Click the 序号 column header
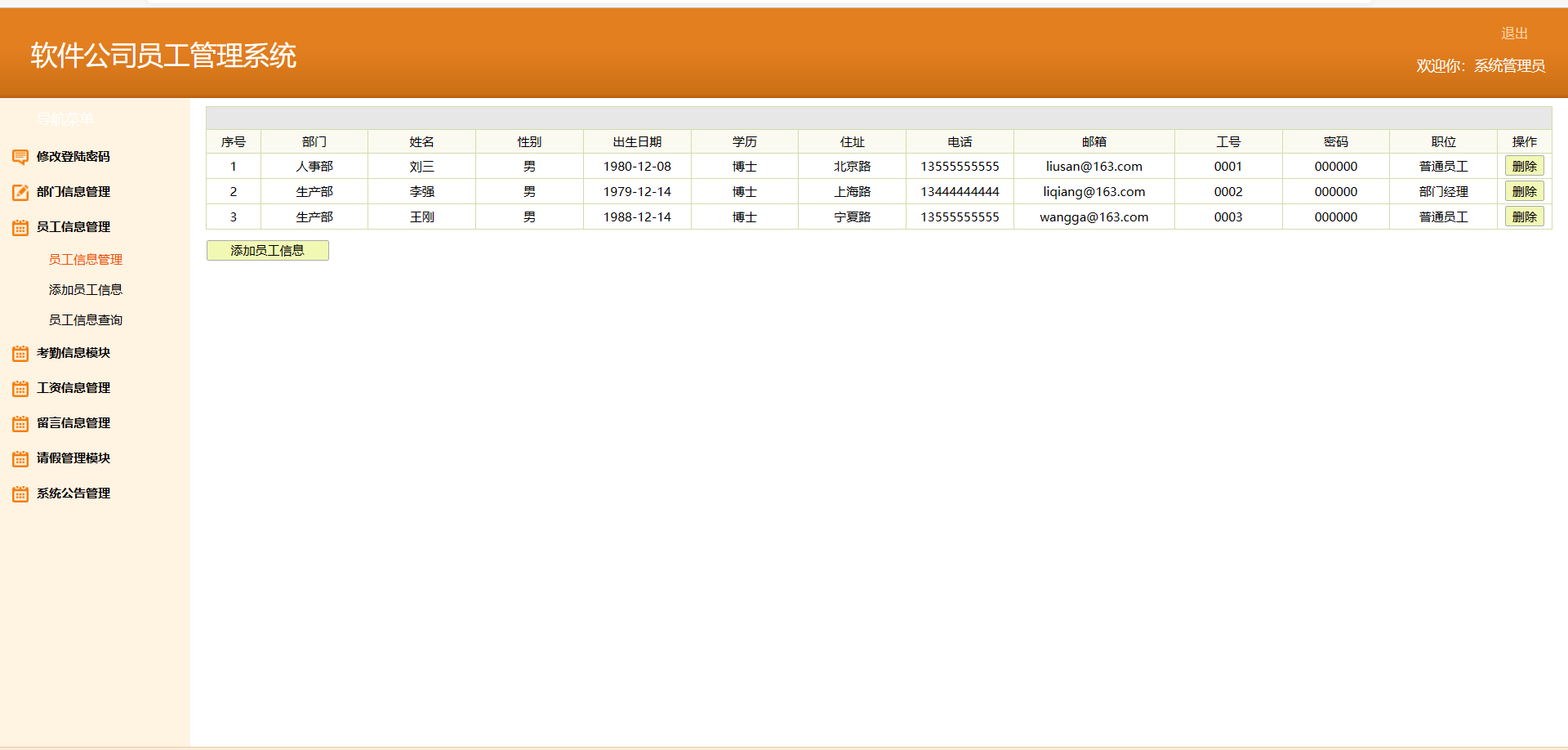The image size is (1568, 750). [234, 141]
